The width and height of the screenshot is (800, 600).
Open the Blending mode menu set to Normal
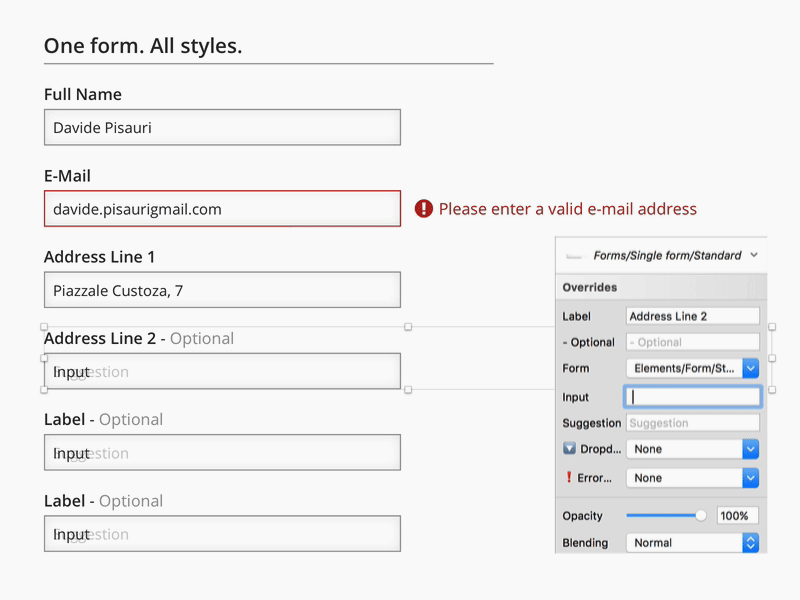(x=692, y=543)
